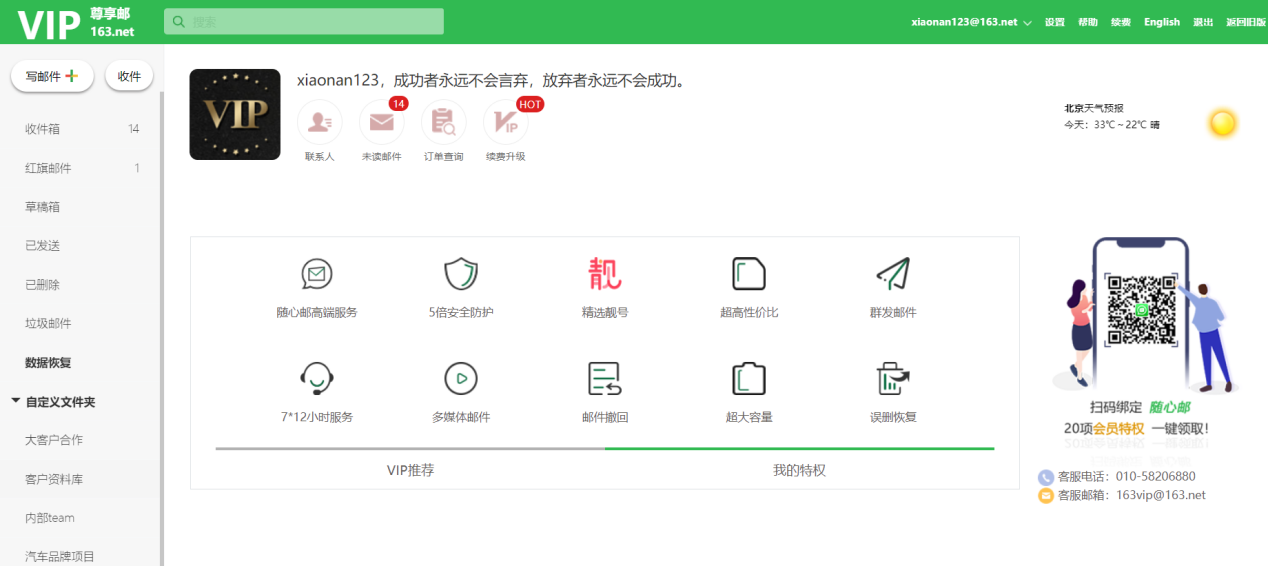
Task: Click the 续费升级 VIP upgrade icon
Action: click(505, 122)
